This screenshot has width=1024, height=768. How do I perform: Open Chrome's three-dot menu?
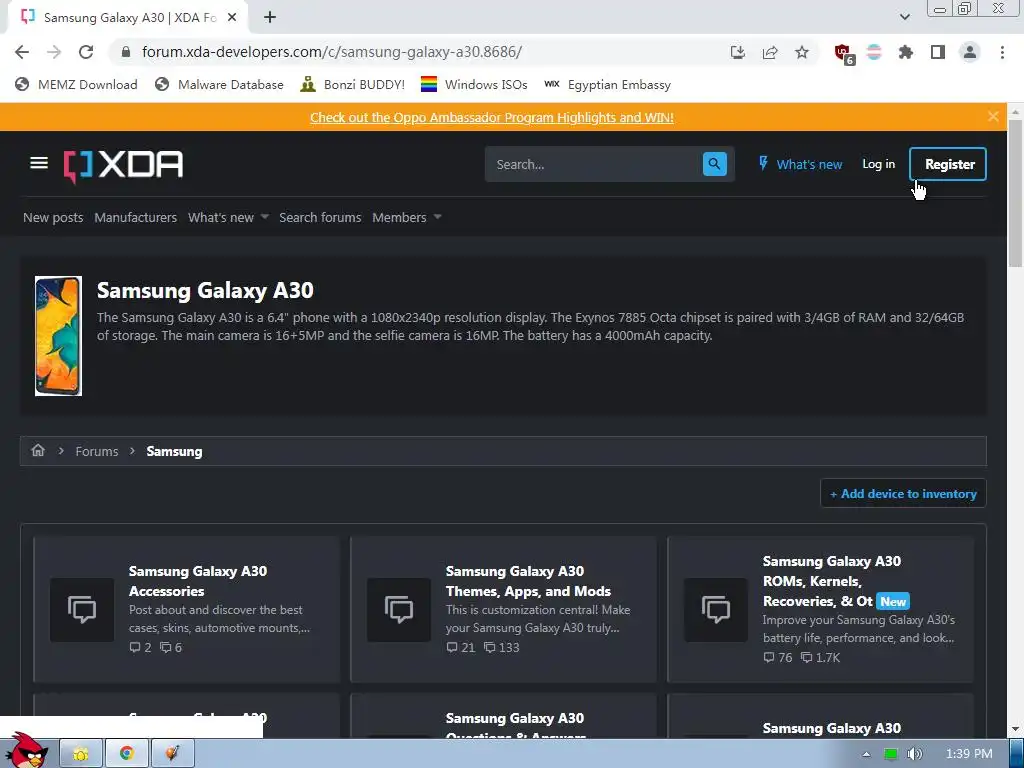(x=1002, y=52)
